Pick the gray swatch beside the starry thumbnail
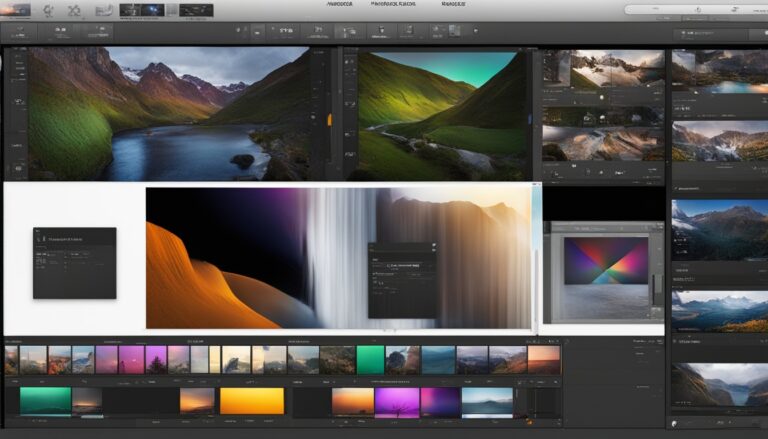 pos(172,10)
